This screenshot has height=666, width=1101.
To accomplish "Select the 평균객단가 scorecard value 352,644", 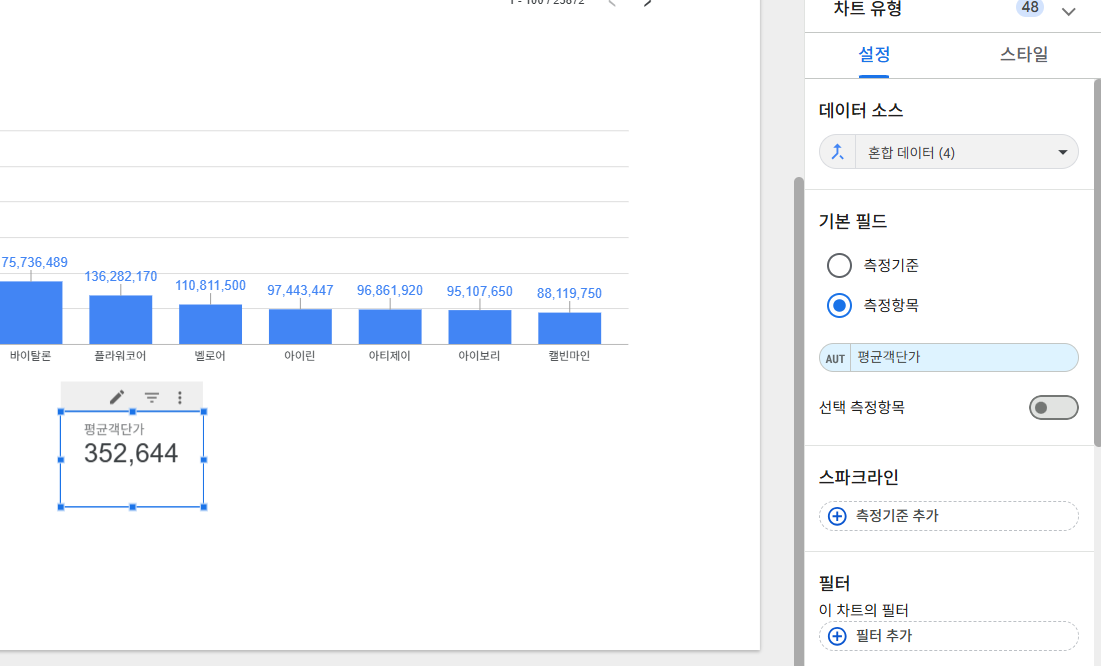I will [131, 453].
